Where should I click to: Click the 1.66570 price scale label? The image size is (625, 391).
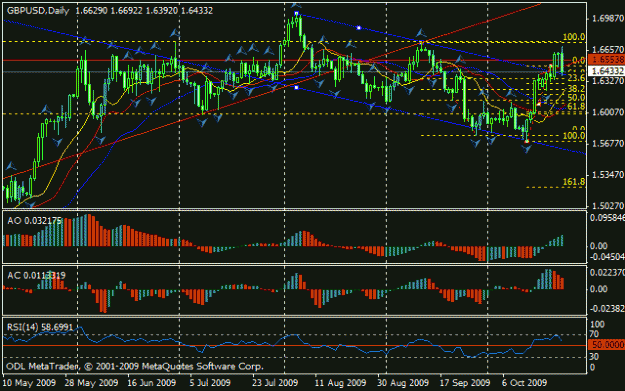[x=607, y=49]
